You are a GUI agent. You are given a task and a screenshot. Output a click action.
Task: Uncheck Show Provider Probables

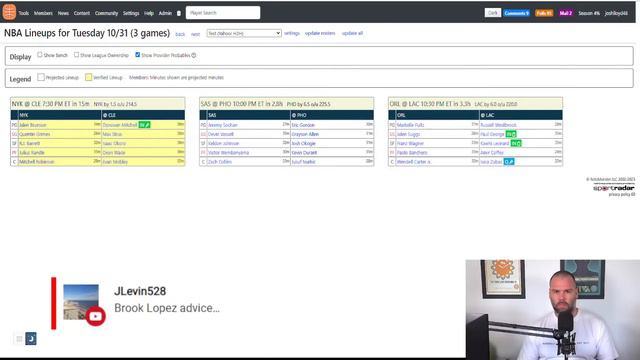pos(138,55)
